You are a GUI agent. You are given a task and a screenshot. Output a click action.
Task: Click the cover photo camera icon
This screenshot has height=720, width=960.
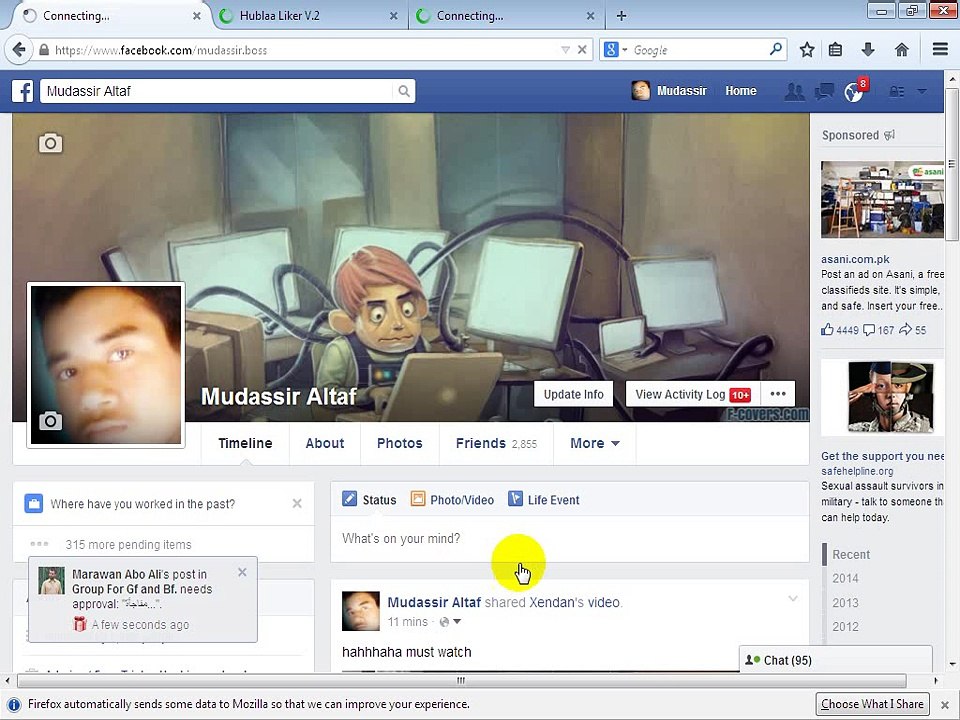50,143
